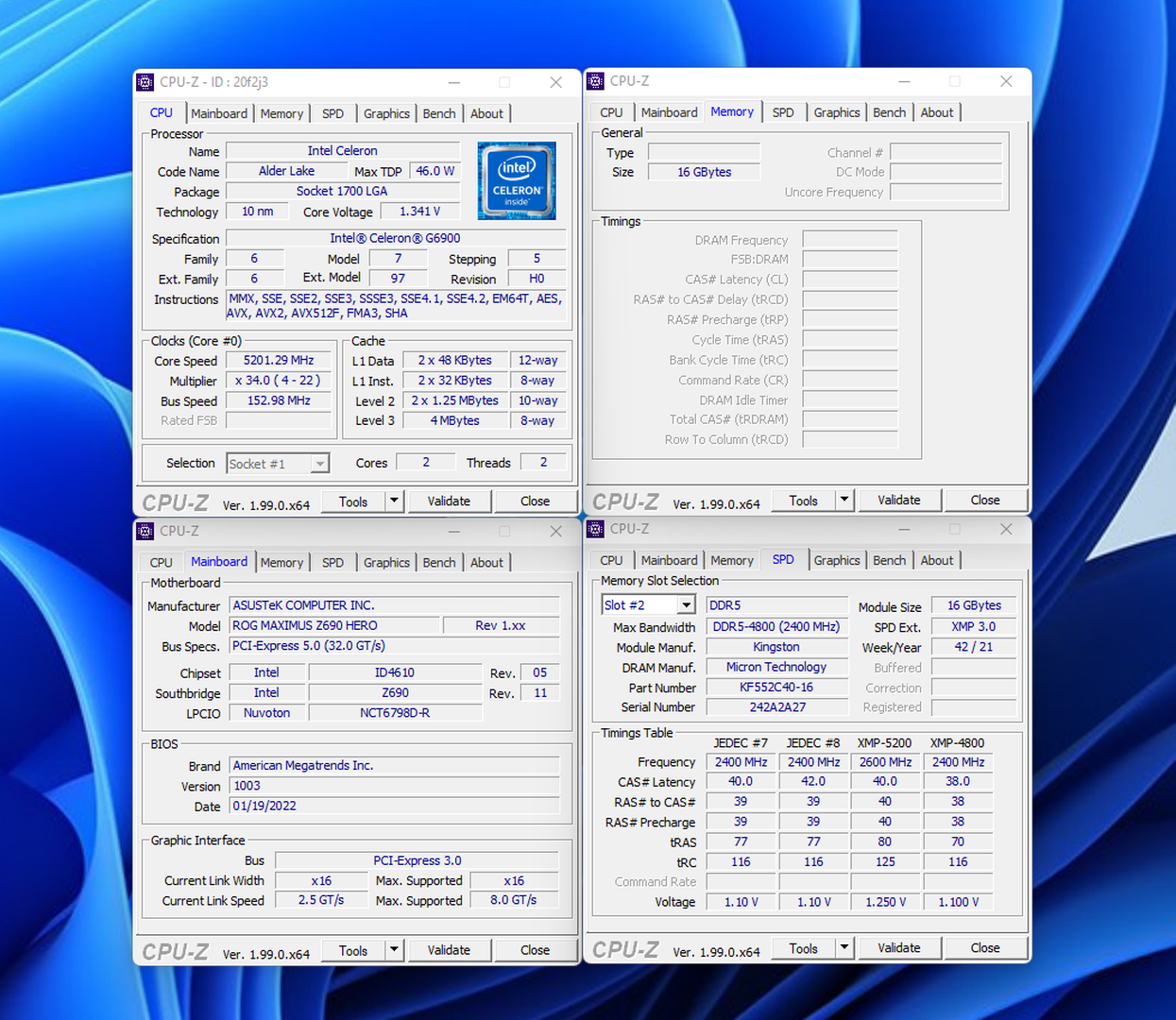Click CPU-Z title icon in top-right Memory window
Viewport: 1176px width, 1020px height.
click(595, 81)
